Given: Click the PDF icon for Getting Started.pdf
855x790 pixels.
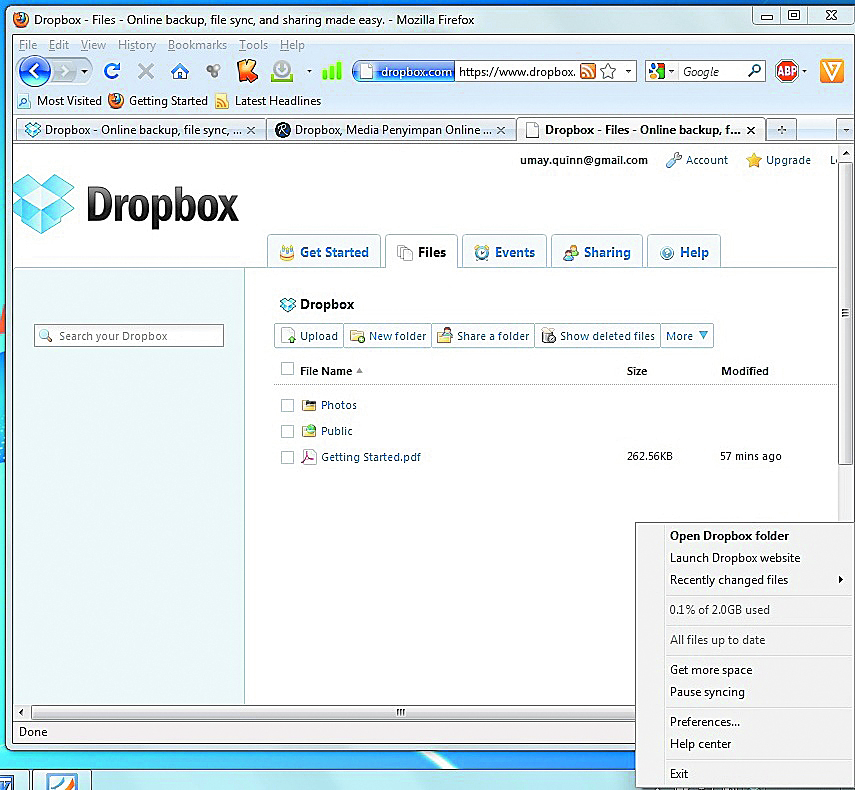Looking at the screenshot, I should point(309,457).
